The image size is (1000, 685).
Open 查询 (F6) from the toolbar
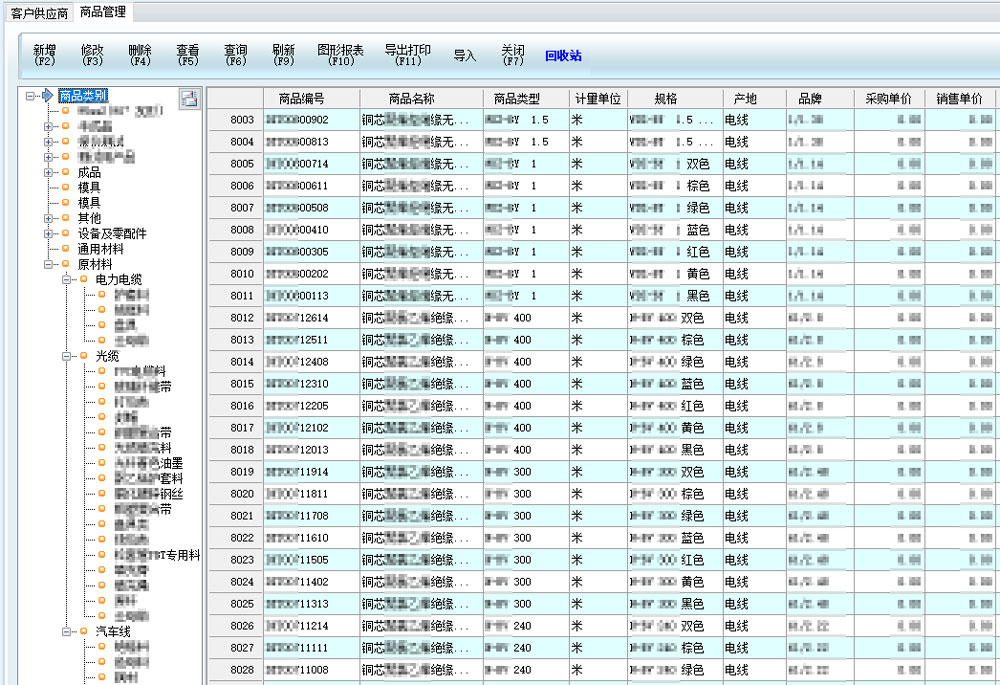click(235, 55)
